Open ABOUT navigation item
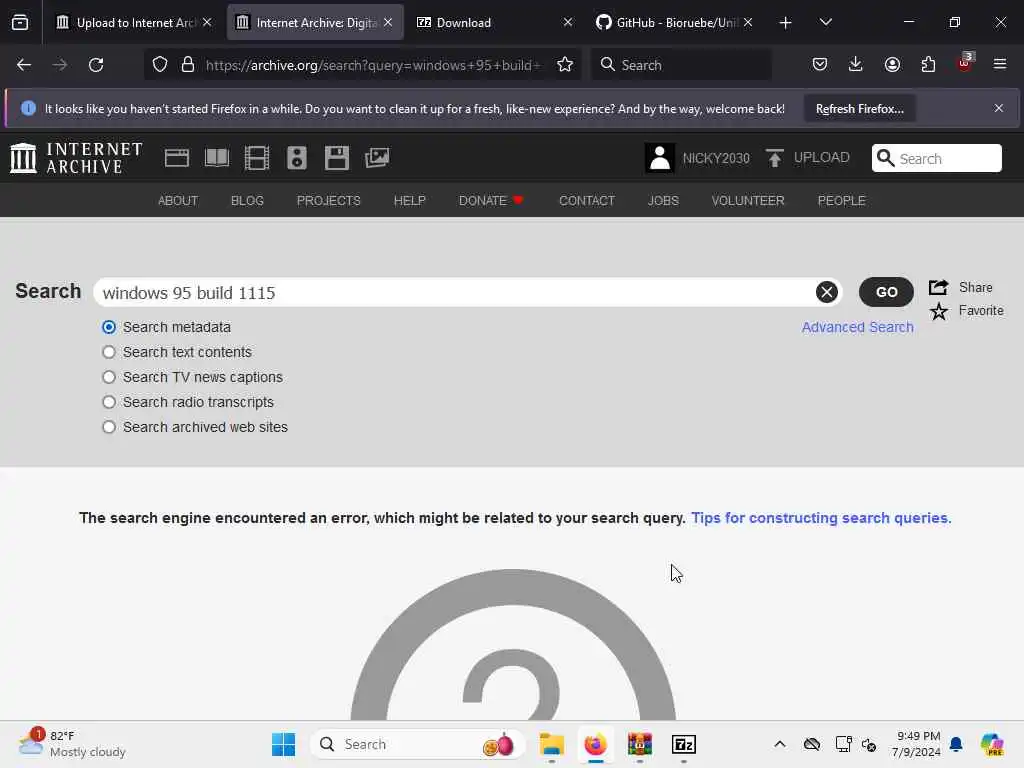This screenshot has width=1024, height=768. (178, 200)
